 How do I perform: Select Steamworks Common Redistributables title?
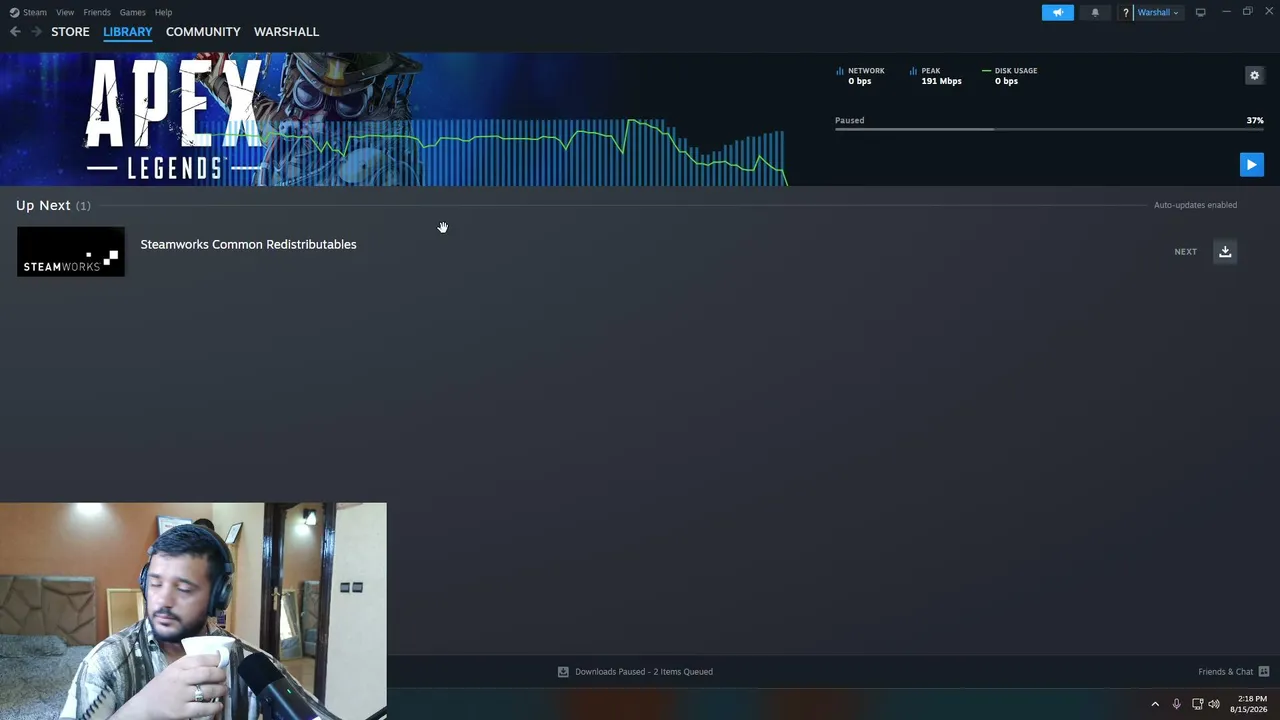[x=248, y=244]
